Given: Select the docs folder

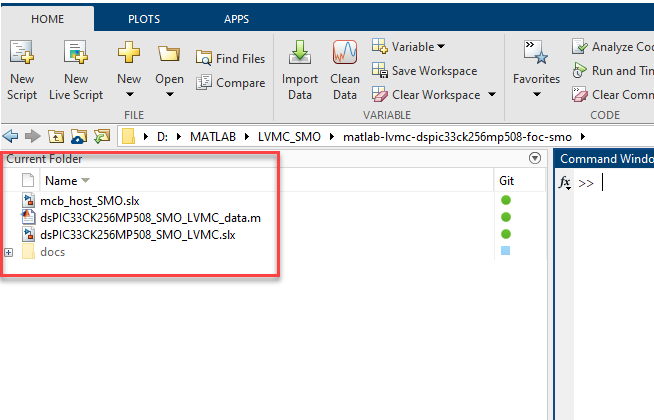Looking at the screenshot, I should coord(53,252).
